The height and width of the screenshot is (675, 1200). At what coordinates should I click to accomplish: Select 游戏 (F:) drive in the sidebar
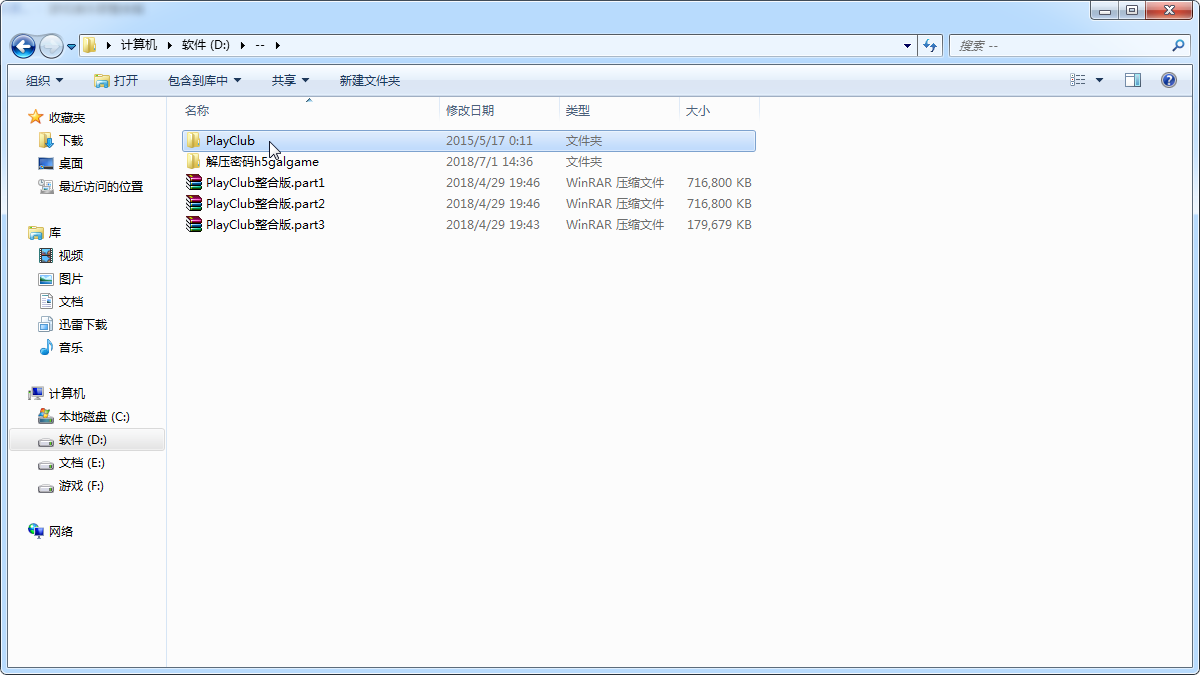click(81, 486)
